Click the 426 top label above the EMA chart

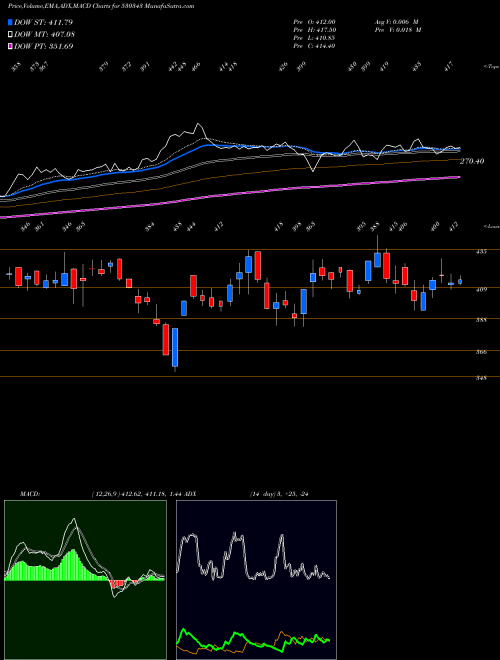[284, 67]
